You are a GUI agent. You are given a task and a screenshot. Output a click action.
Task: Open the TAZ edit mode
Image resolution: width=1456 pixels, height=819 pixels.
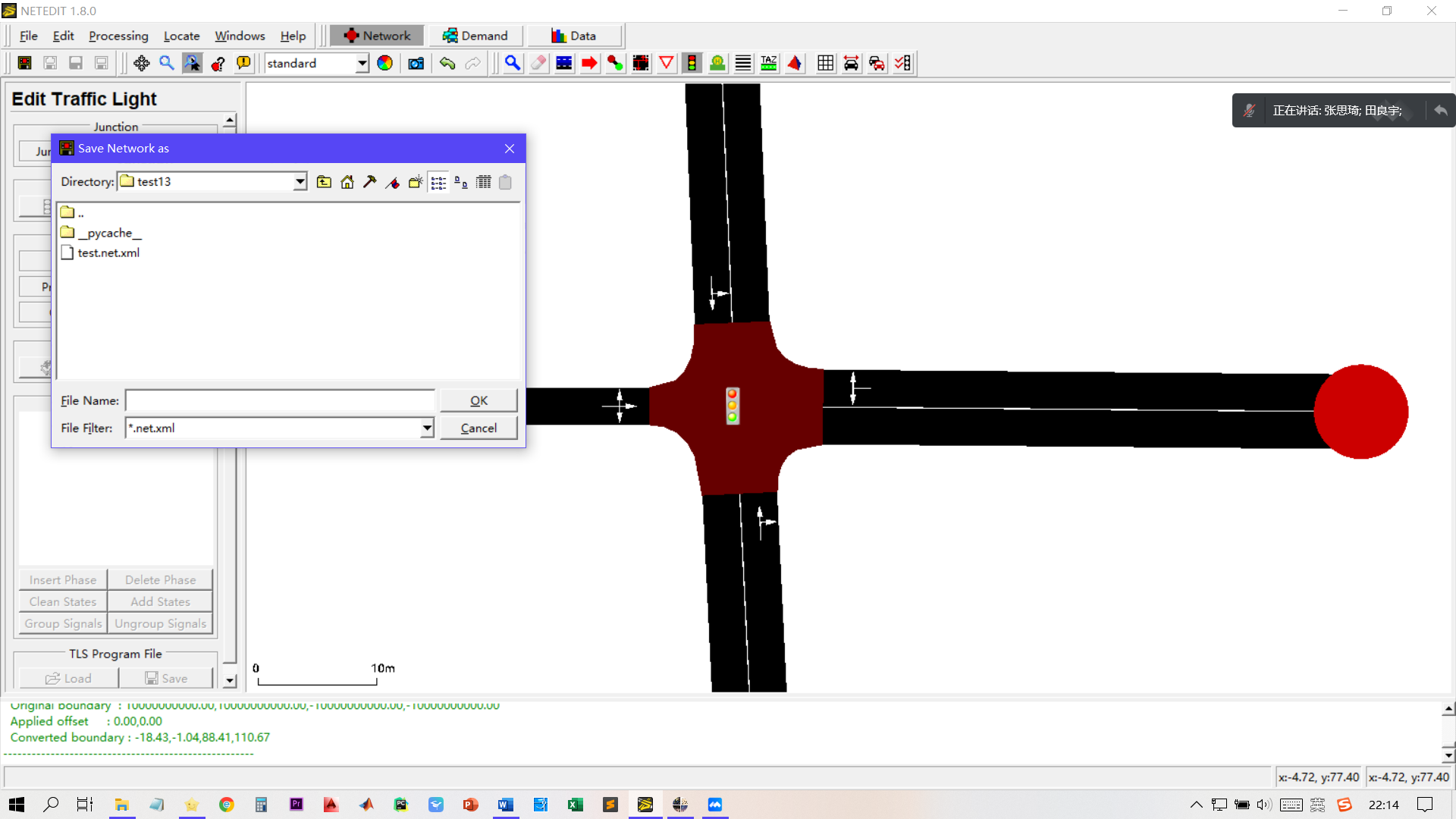coord(768,63)
